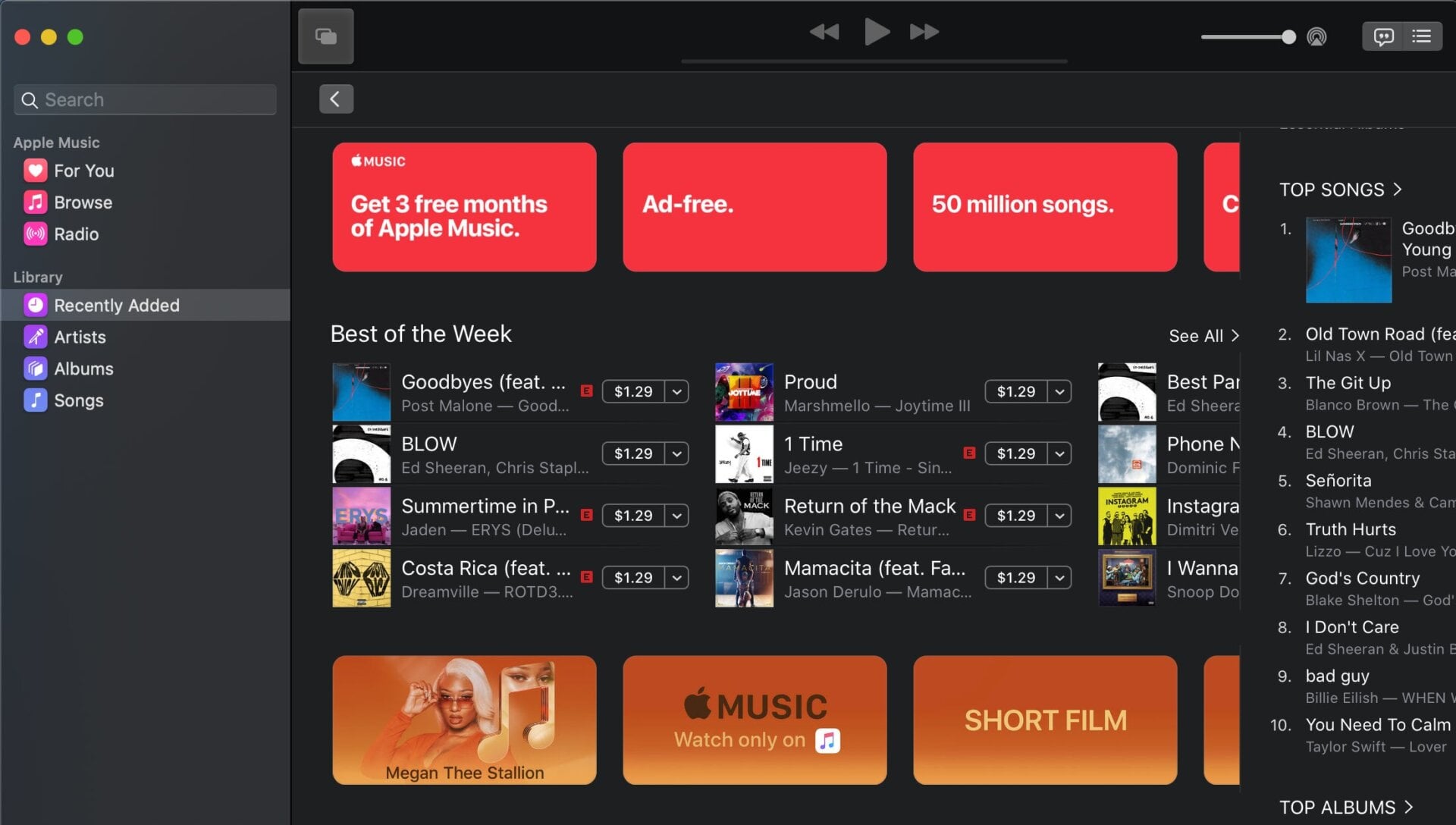
Task: Click the back navigation arrow
Action: point(336,99)
